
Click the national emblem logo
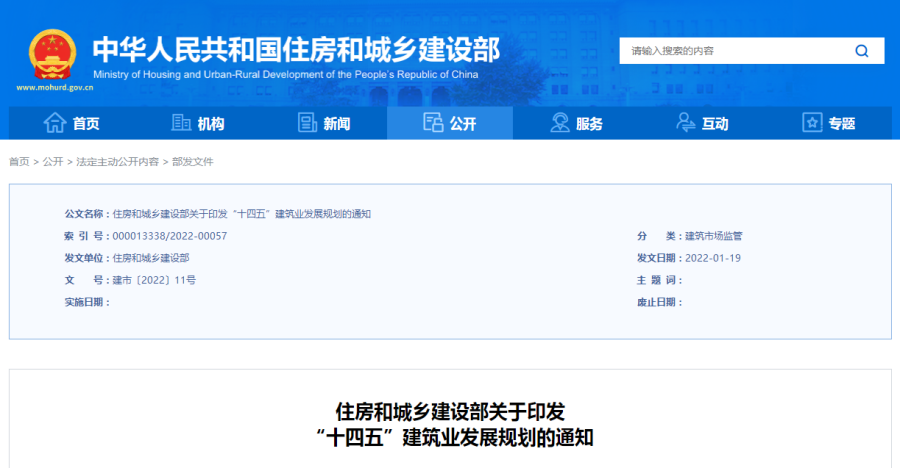click(52, 55)
